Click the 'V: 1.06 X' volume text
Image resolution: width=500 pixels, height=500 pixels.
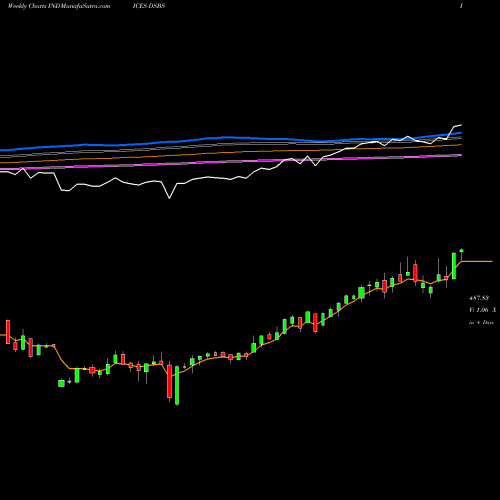pyautogui.click(x=483, y=310)
